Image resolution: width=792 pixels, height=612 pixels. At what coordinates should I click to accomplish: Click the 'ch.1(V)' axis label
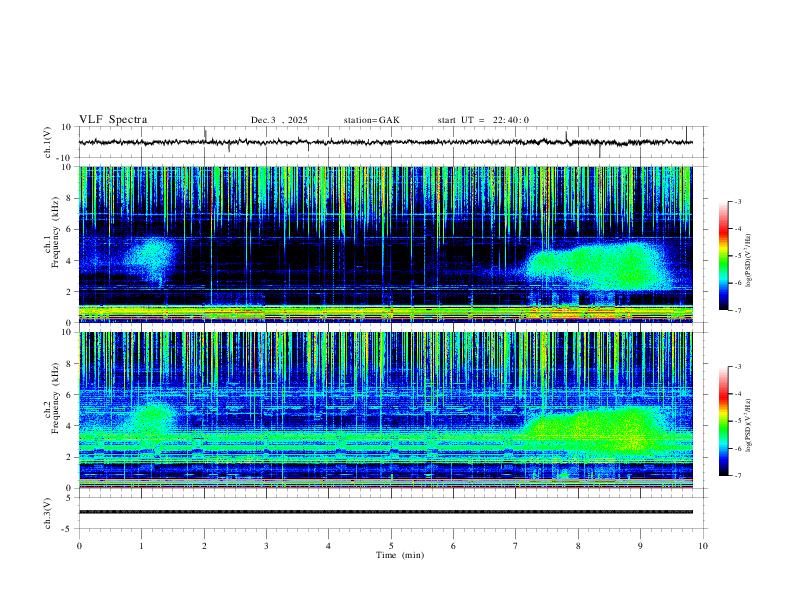coord(48,142)
